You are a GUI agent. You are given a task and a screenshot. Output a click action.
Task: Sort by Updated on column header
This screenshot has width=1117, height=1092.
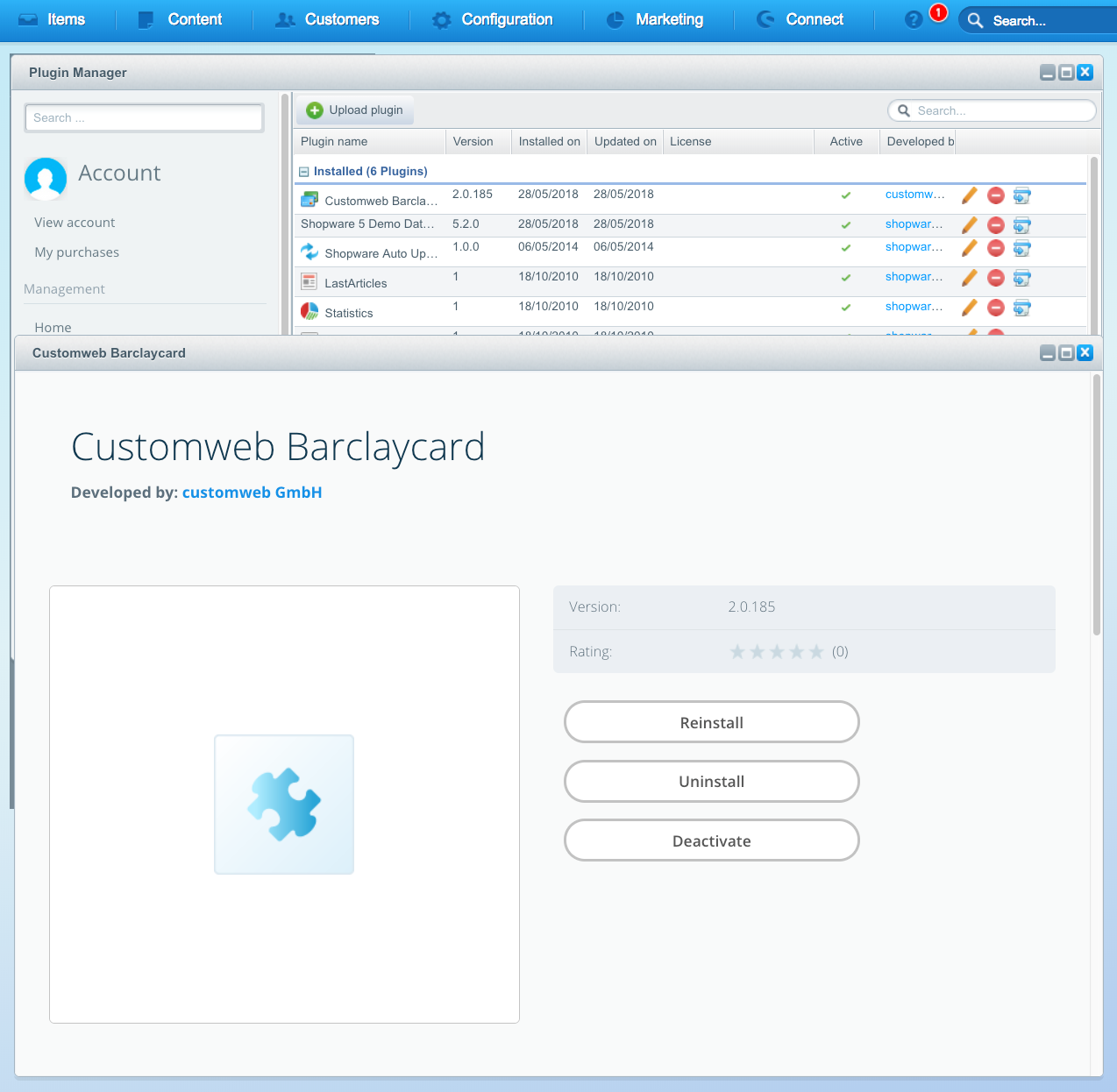[x=625, y=141]
